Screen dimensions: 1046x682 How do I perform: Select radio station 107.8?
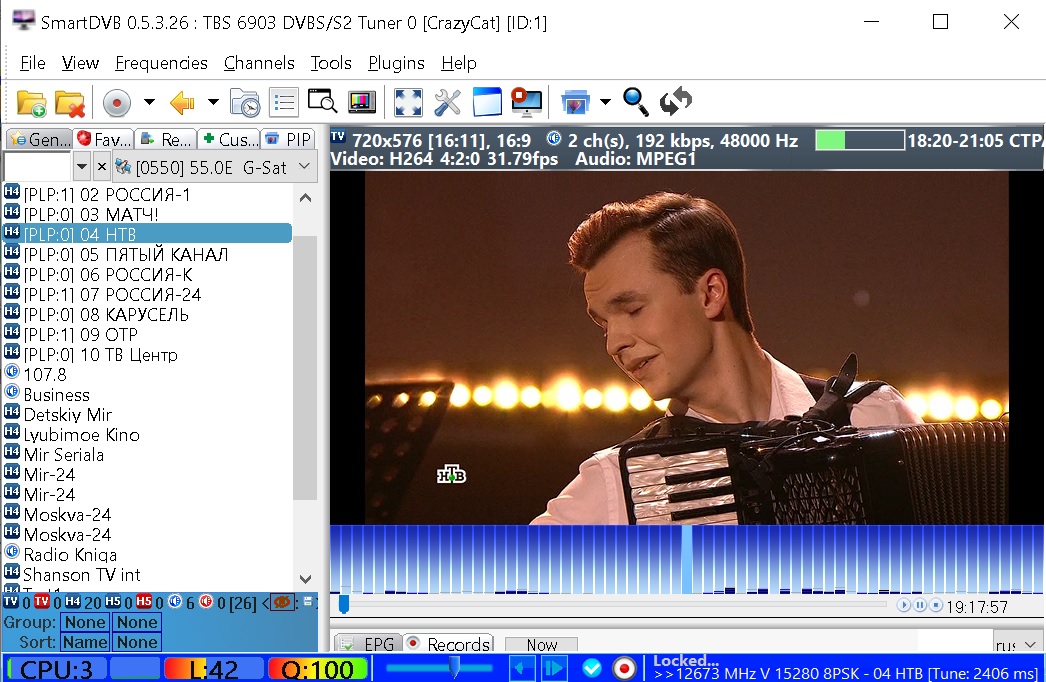pos(147,374)
